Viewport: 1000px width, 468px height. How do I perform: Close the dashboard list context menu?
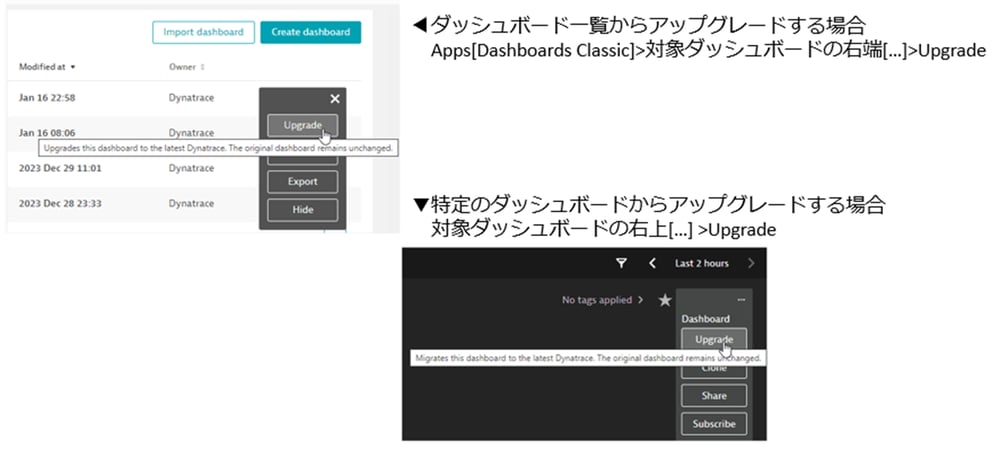(x=335, y=98)
